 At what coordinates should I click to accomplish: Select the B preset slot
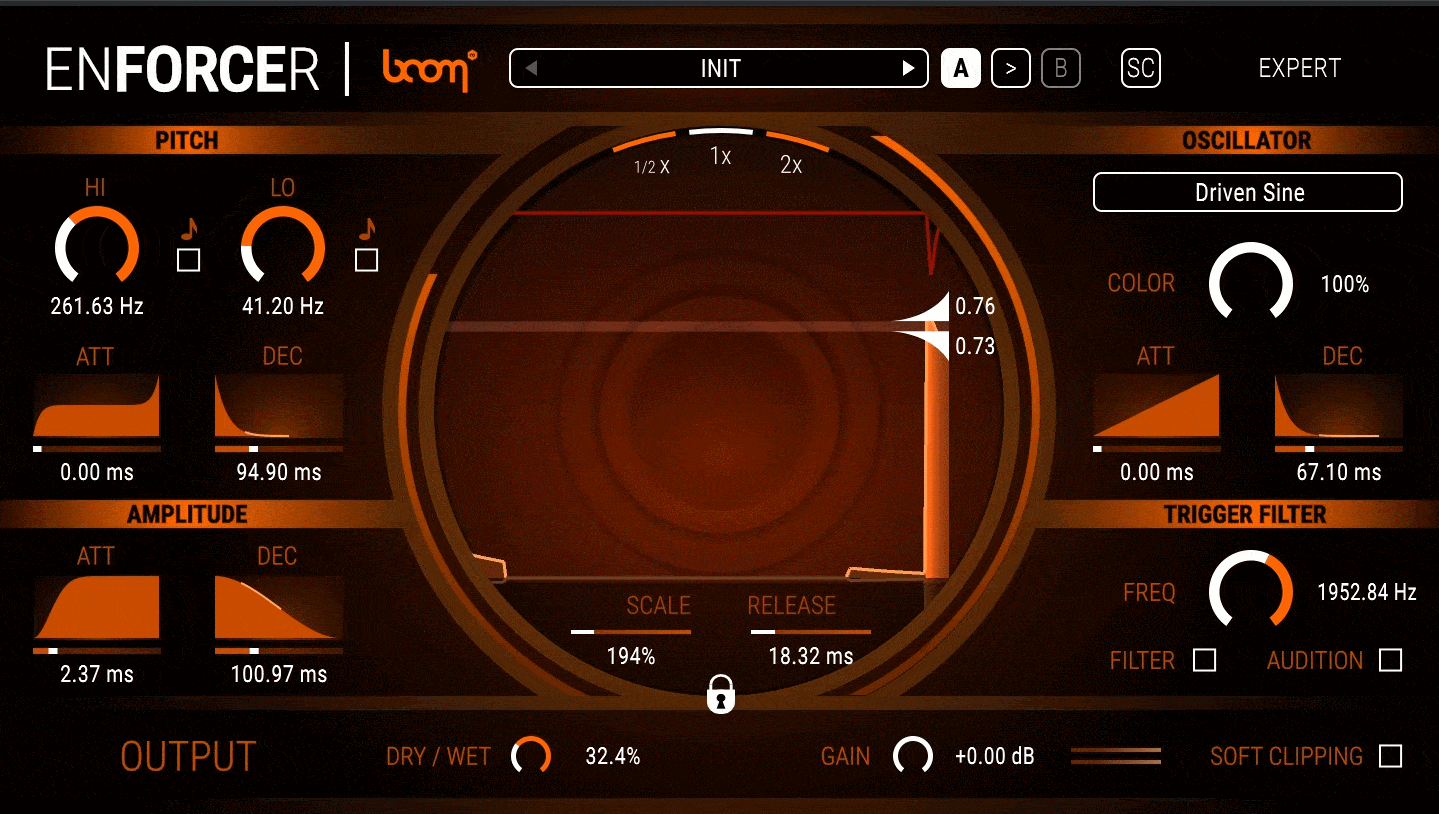point(1060,68)
